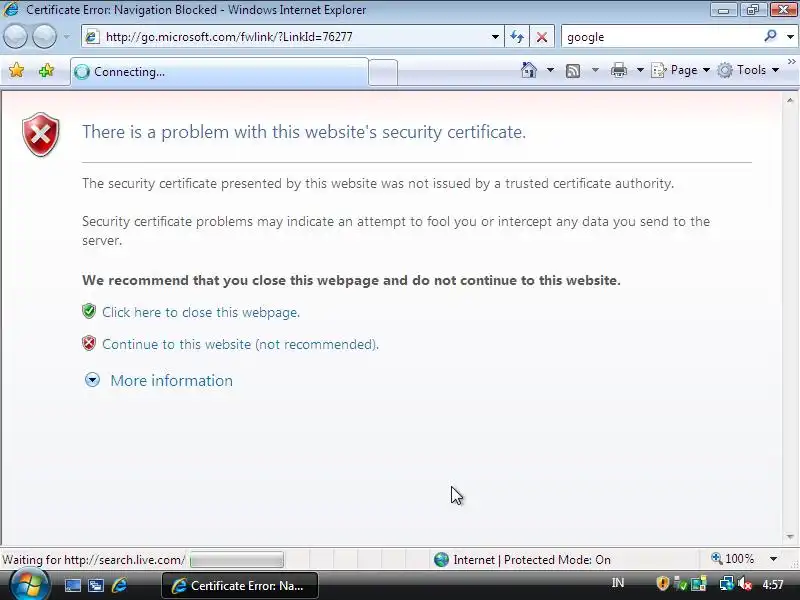
Task: Click Switch between windows quick launch icon
Action: point(96,586)
